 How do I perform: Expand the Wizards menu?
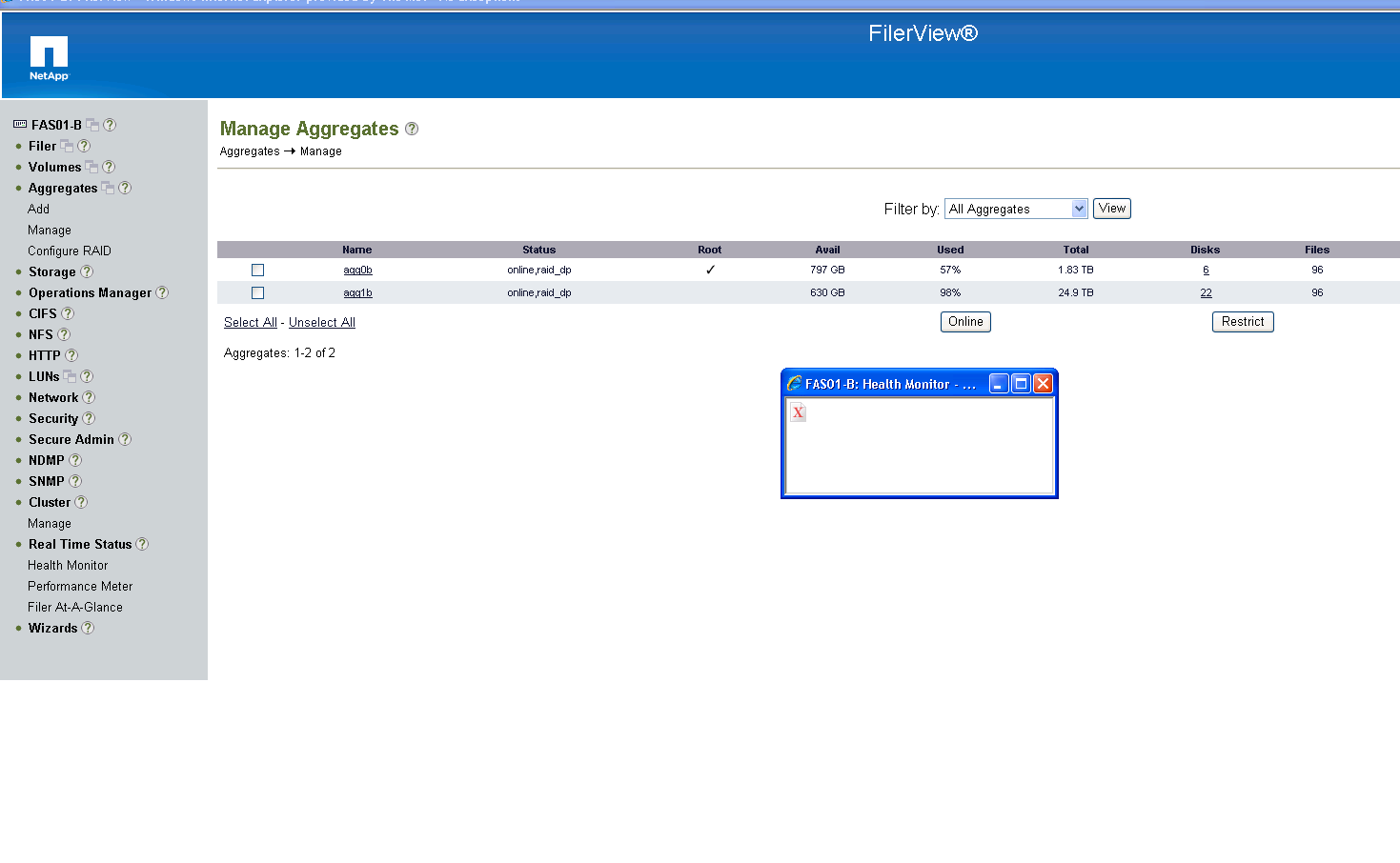[52, 628]
